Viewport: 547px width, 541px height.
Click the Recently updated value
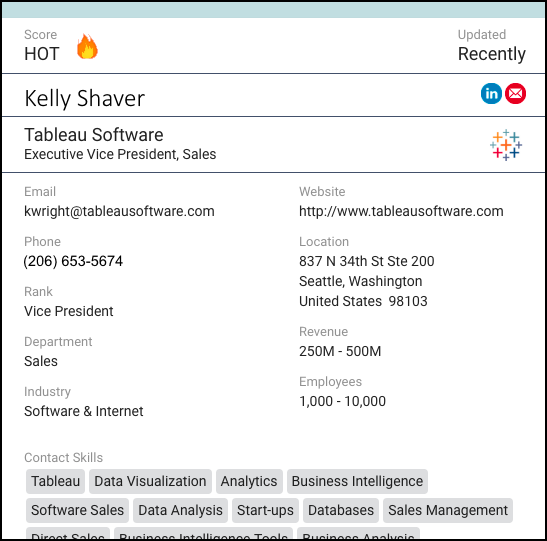[492, 54]
